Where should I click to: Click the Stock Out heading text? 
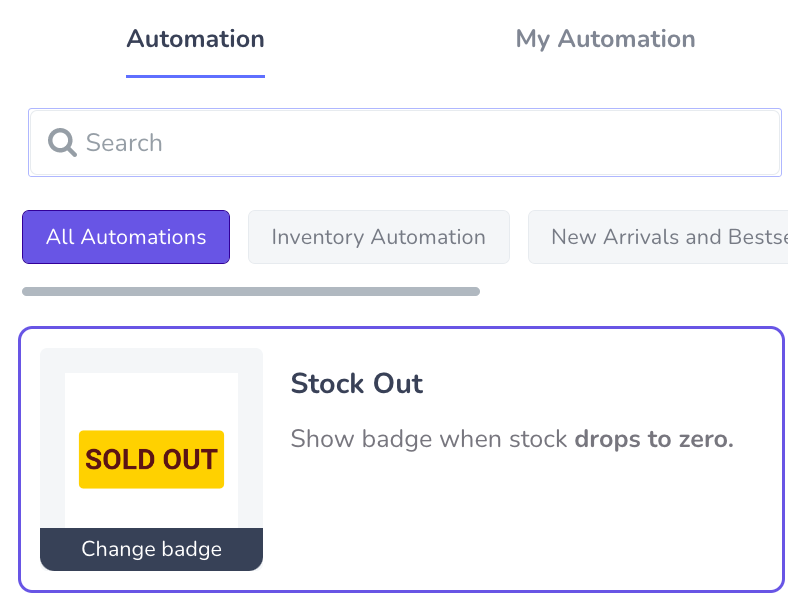point(357,383)
